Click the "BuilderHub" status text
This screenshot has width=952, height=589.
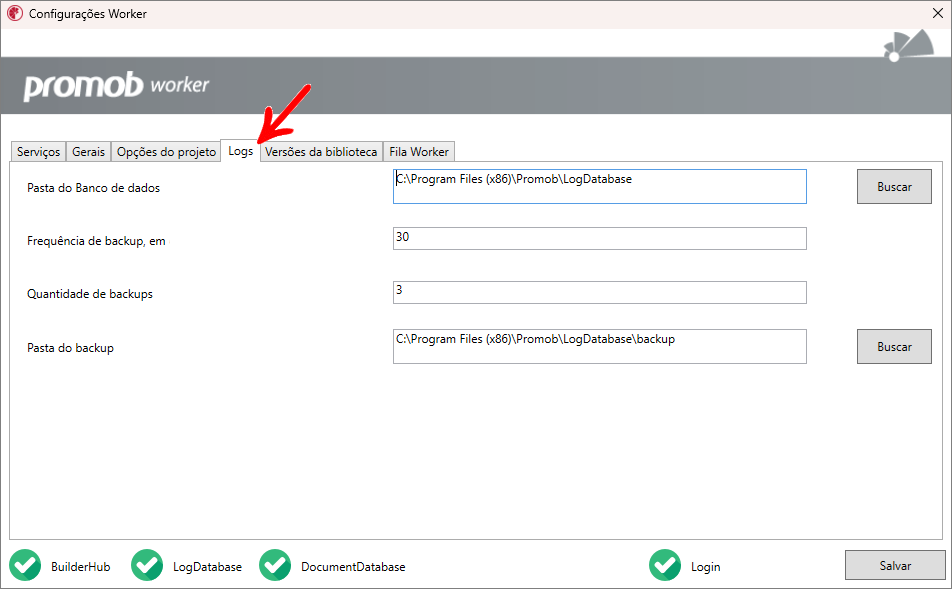pyautogui.click(x=81, y=567)
